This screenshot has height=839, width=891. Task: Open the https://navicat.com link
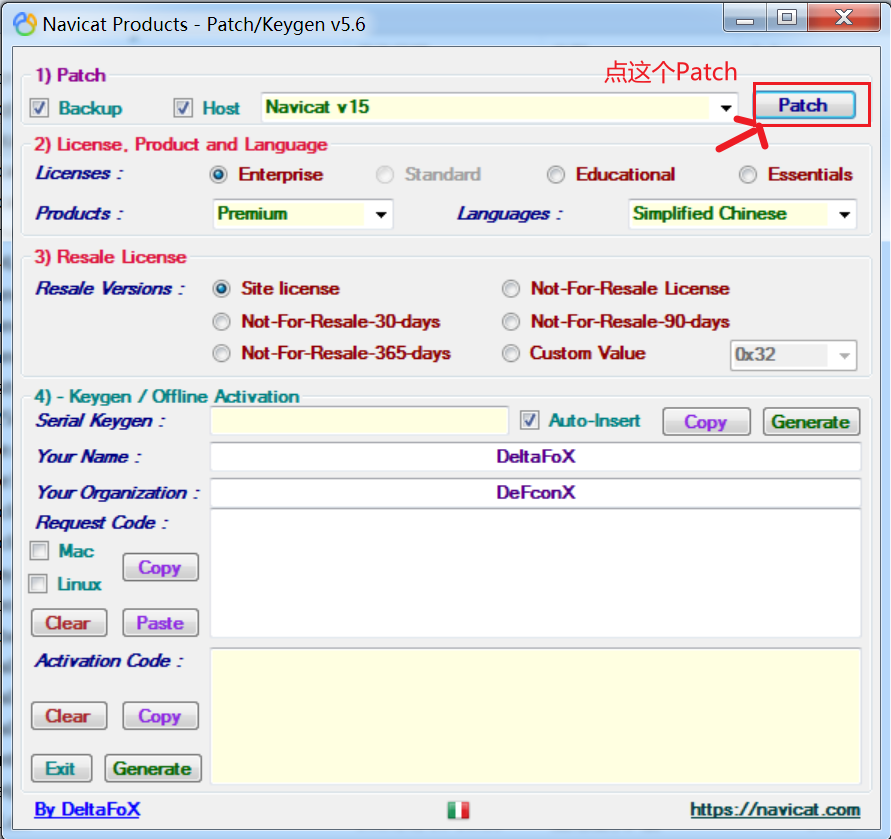click(775, 809)
